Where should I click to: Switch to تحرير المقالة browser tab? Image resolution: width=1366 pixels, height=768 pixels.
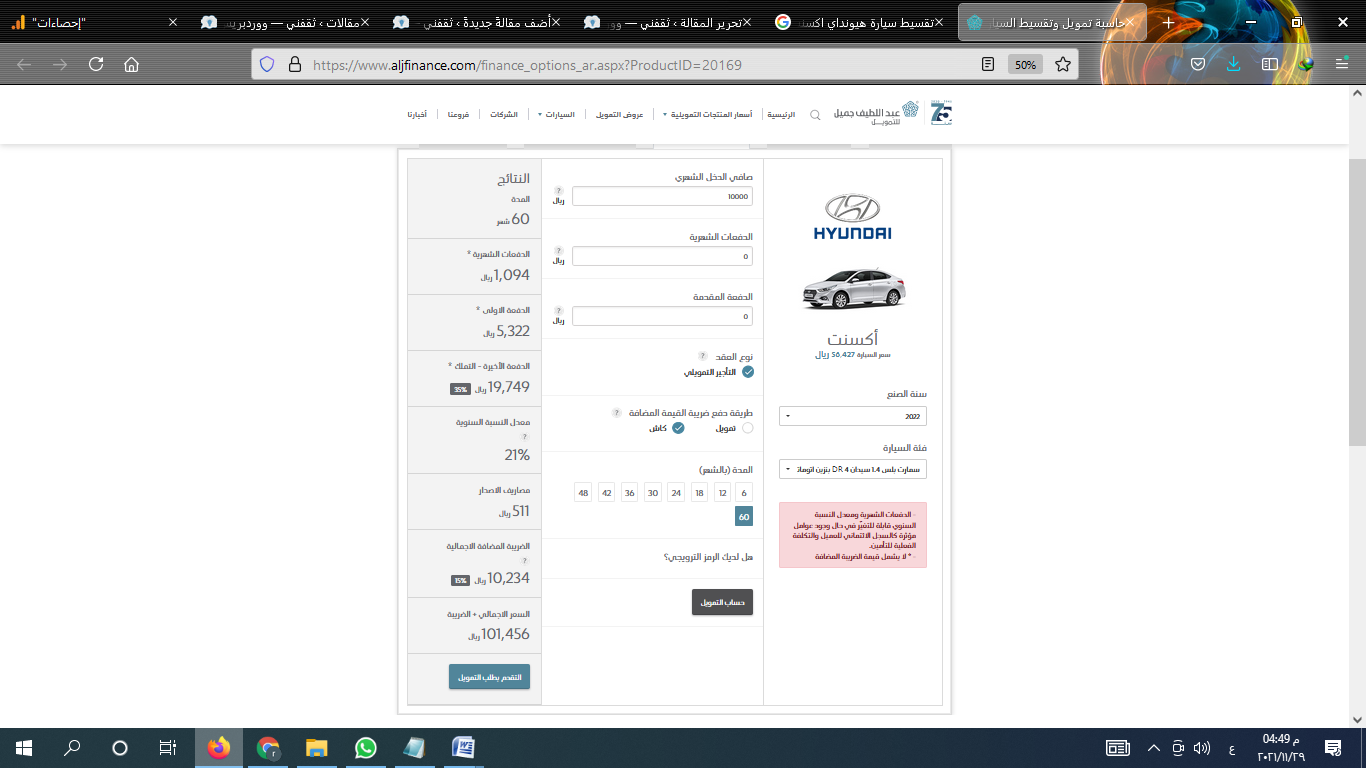coord(670,22)
